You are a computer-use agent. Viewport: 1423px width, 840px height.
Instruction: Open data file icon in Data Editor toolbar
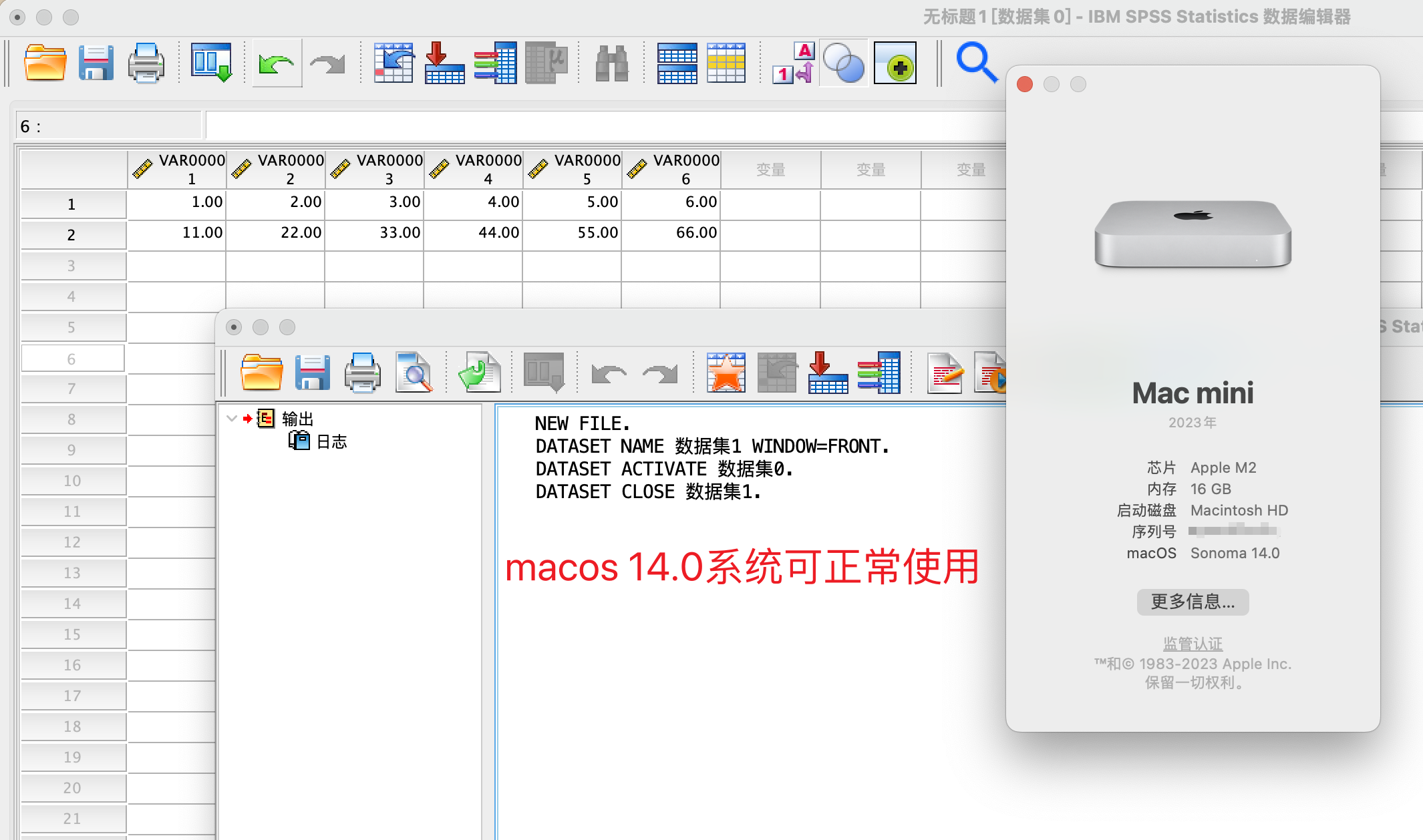tap(45, 63)
